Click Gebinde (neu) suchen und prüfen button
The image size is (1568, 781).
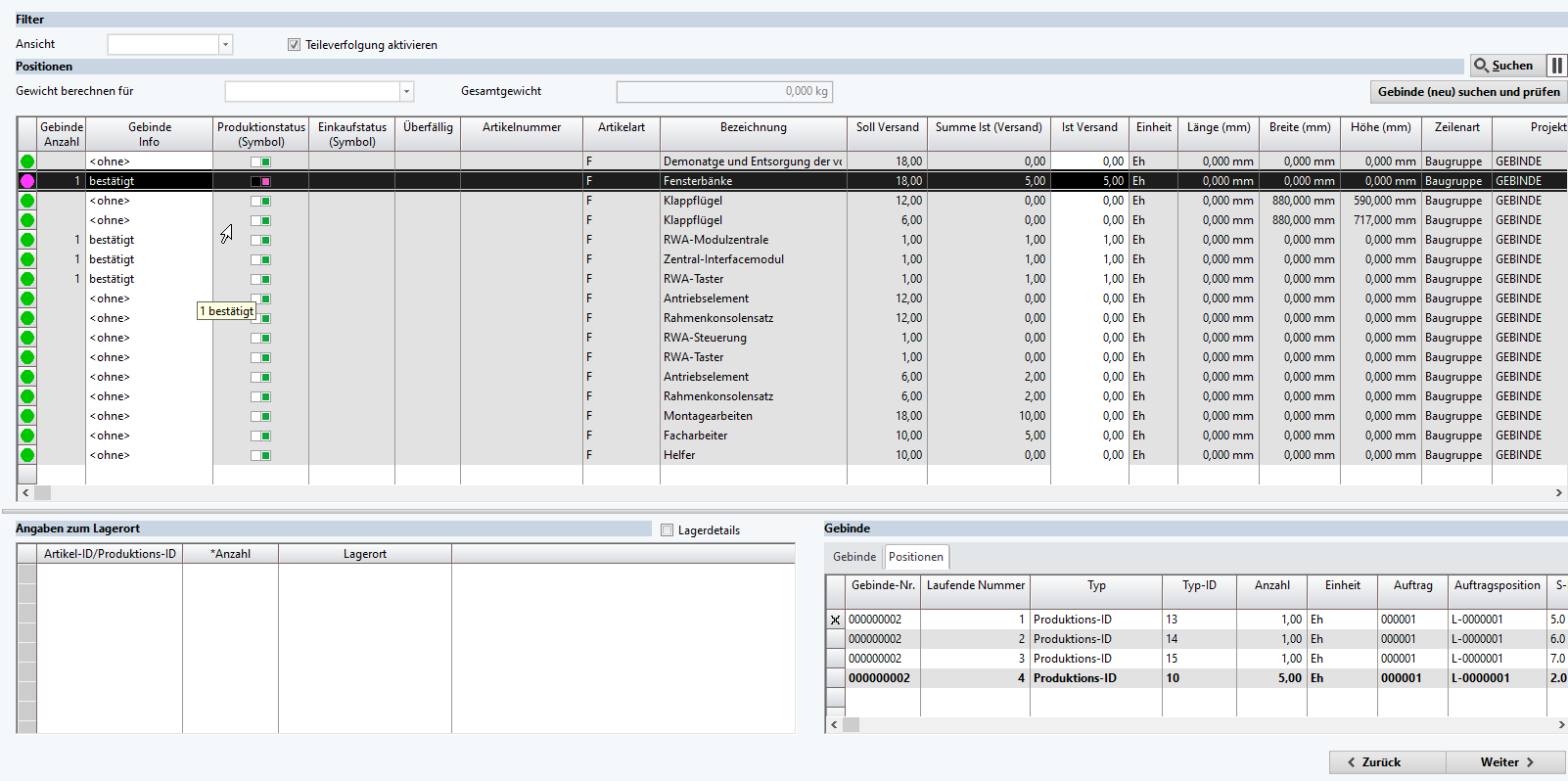pos(1468,92)
